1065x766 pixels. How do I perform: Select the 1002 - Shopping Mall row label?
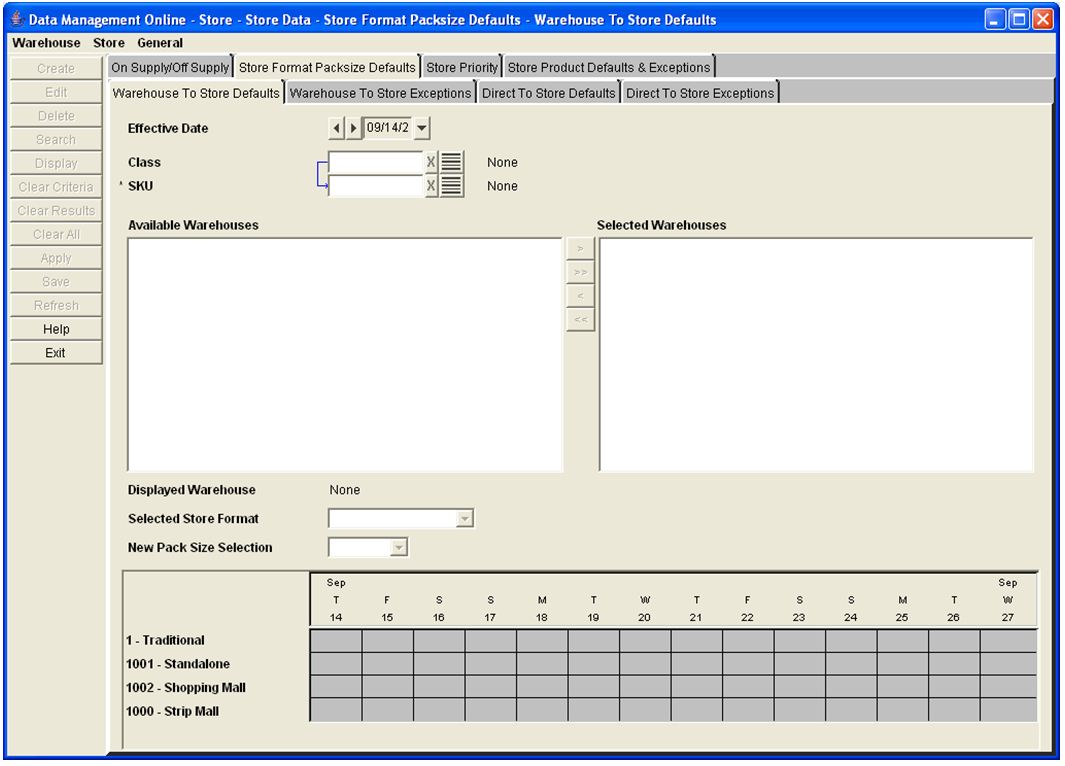point(185,688)
